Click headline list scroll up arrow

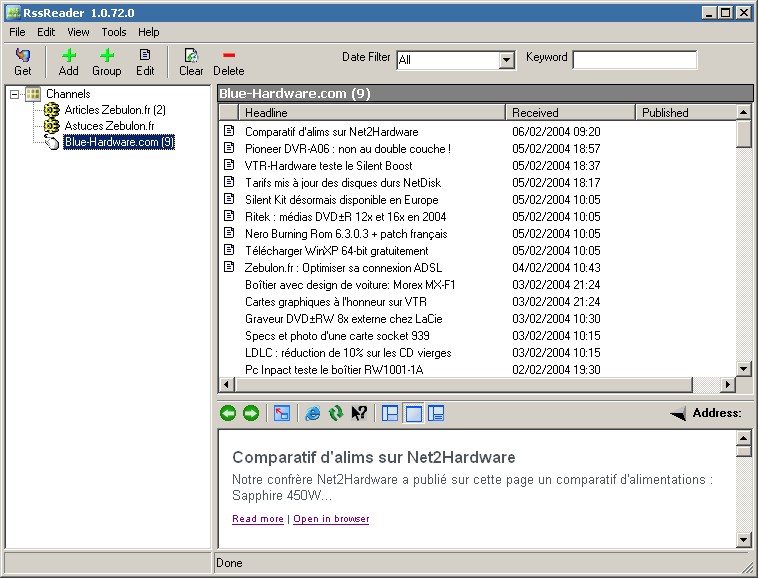[x=743, y=113]
